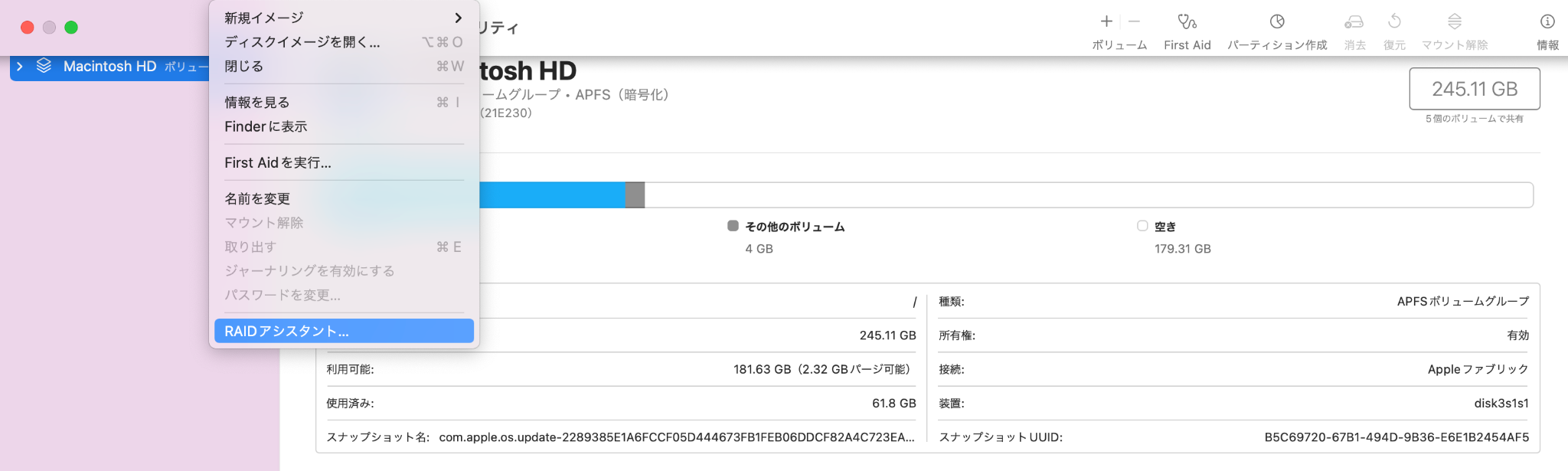Open RAIDアシスタント… from the menu
The width and height of the screenshot is (1568, 471).
(x=344, y=331)
